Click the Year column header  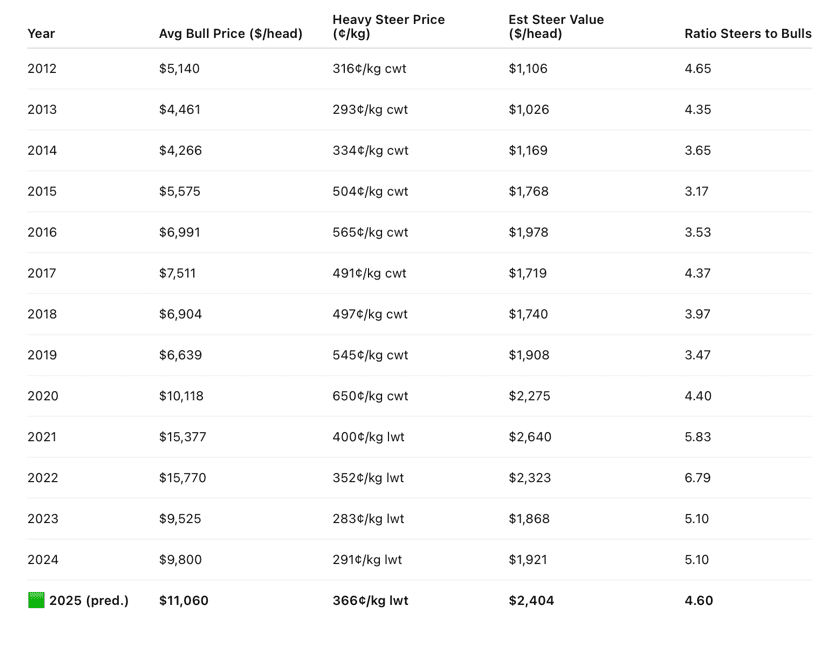pyautogui.click(x=41, y=33)
